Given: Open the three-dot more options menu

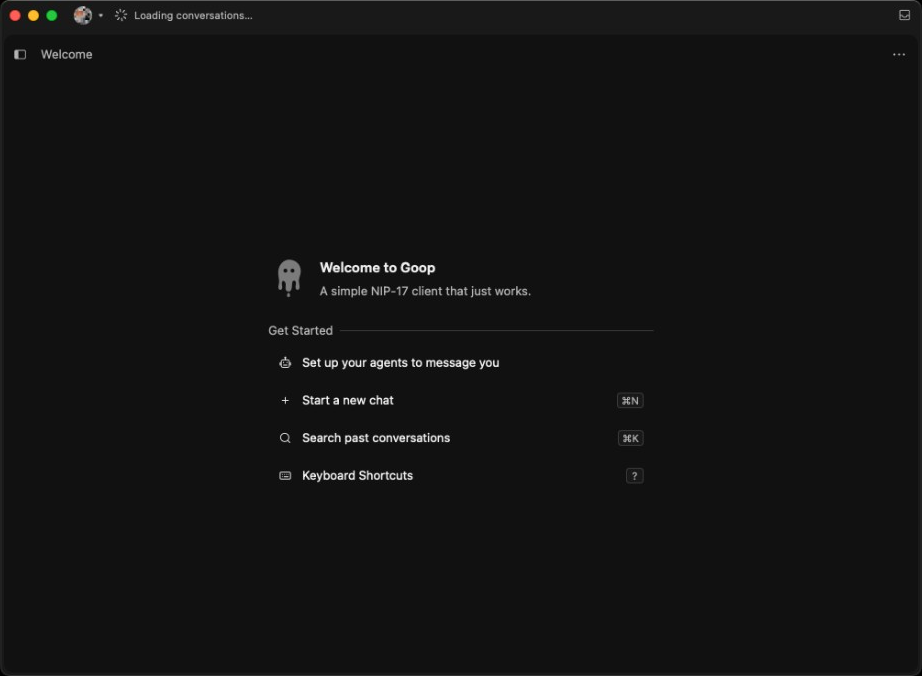Looking at the screenshot, I should [x=898, y=55].
